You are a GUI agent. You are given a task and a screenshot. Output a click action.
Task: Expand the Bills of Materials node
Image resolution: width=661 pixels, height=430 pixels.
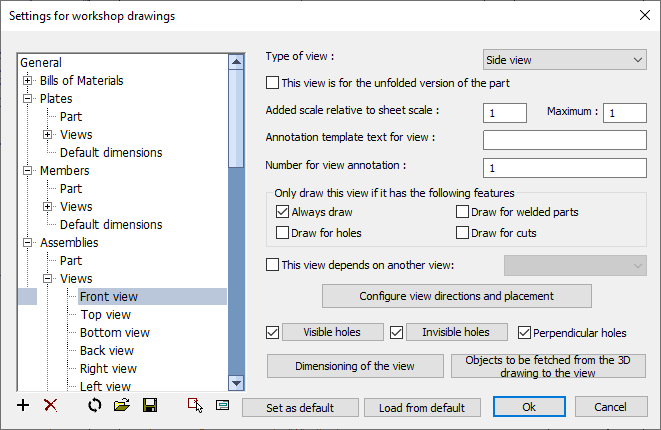coord(28,81)
